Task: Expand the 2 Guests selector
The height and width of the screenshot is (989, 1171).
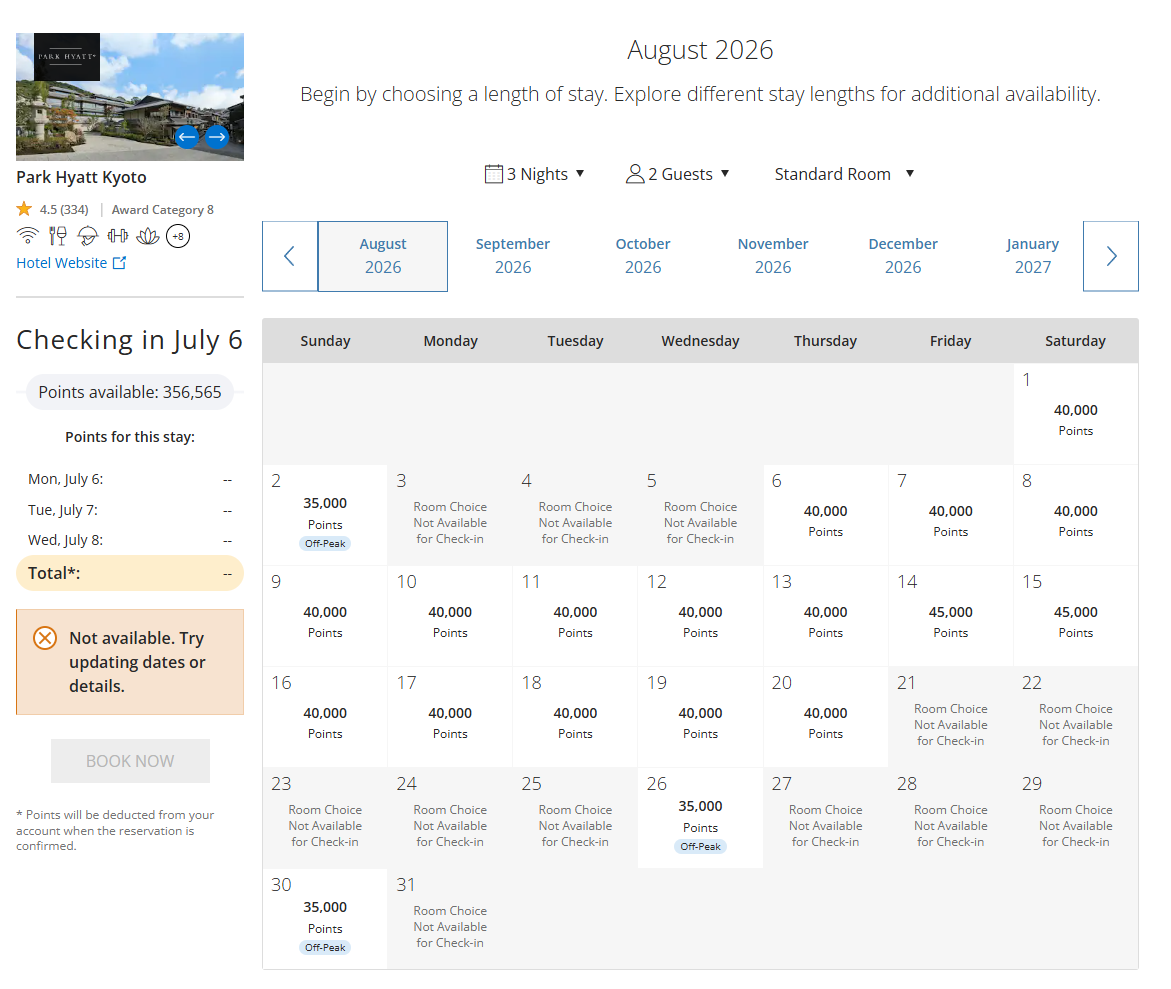Action: point(678,174)
